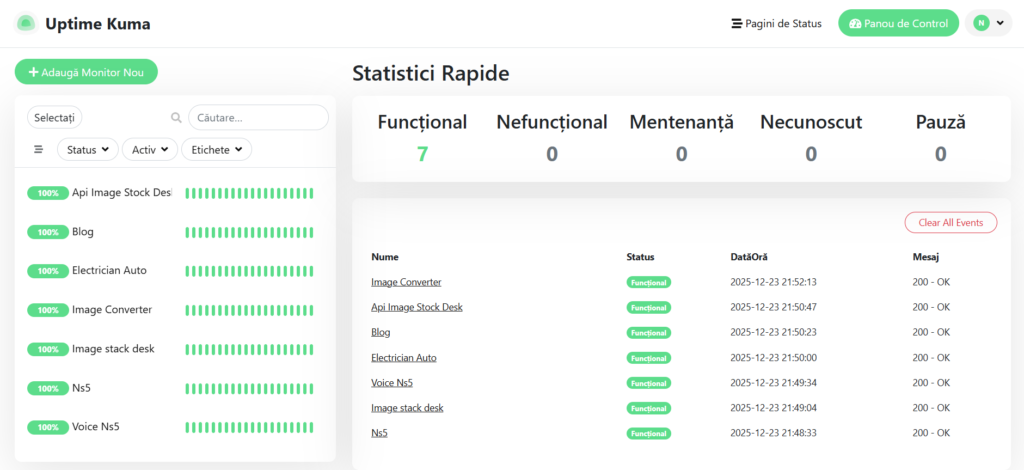Select Electrician Auto monitor in sidebar
This screenshot has width=1024, height=470.
click(174, 270)
